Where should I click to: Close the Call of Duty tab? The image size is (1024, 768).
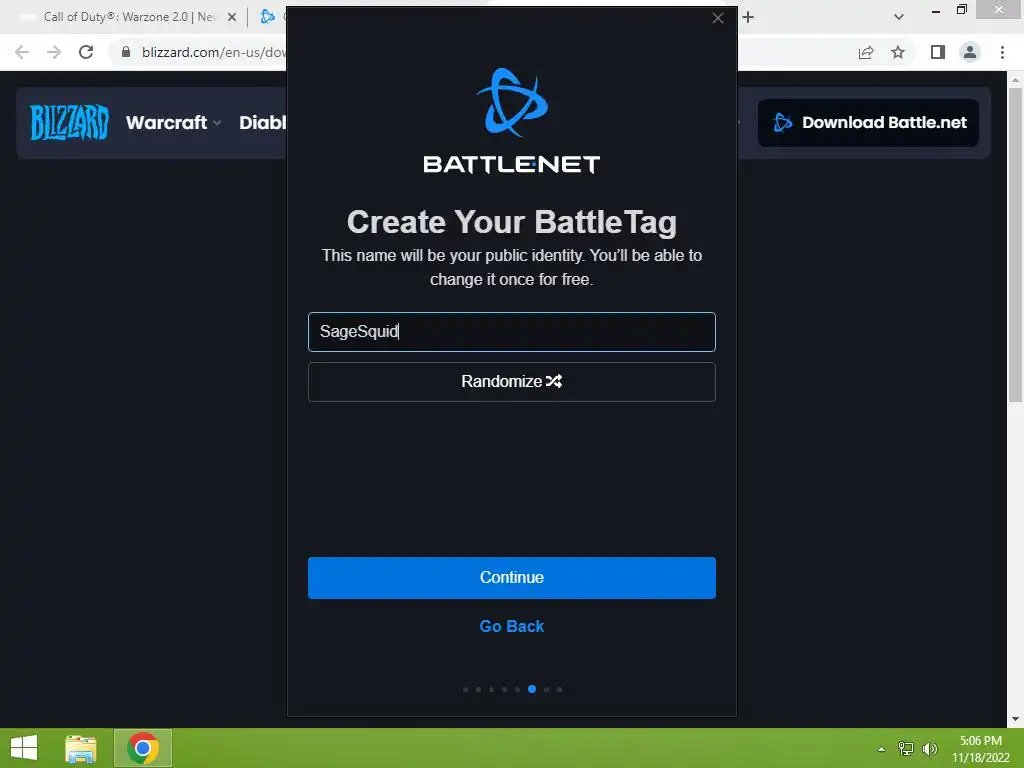[x=232, y=17]
